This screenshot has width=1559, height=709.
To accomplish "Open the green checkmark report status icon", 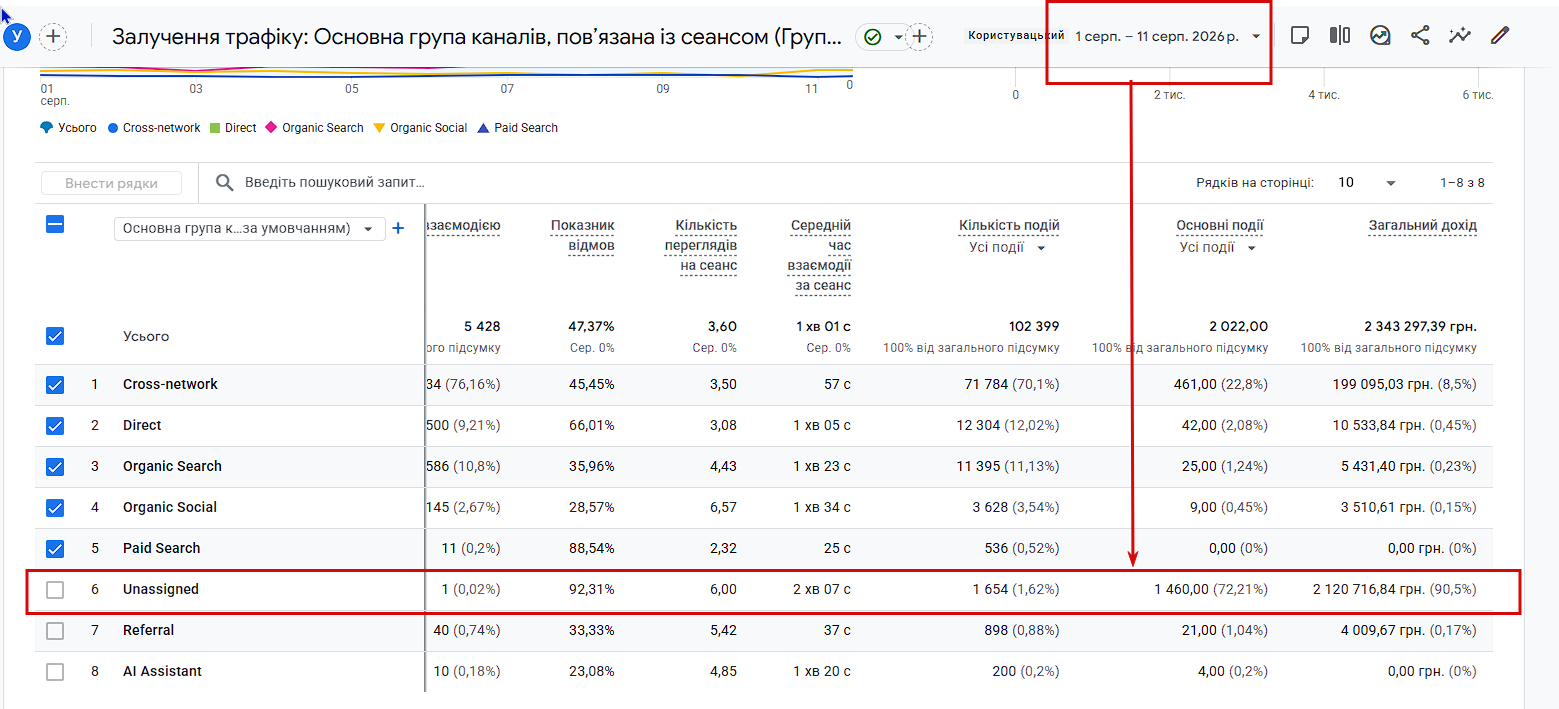I will [872, 37].
